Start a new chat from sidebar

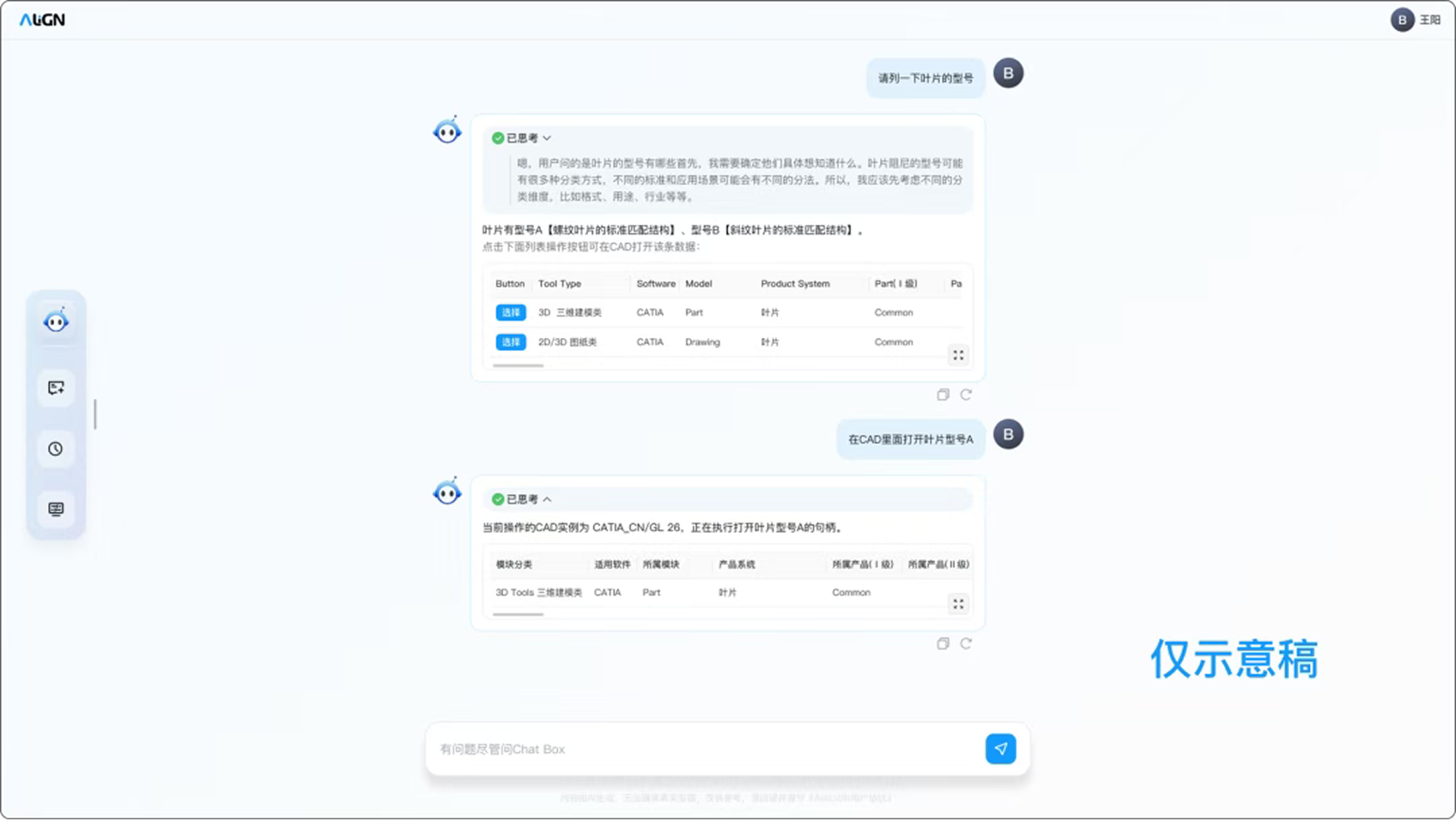click(56, 388)
